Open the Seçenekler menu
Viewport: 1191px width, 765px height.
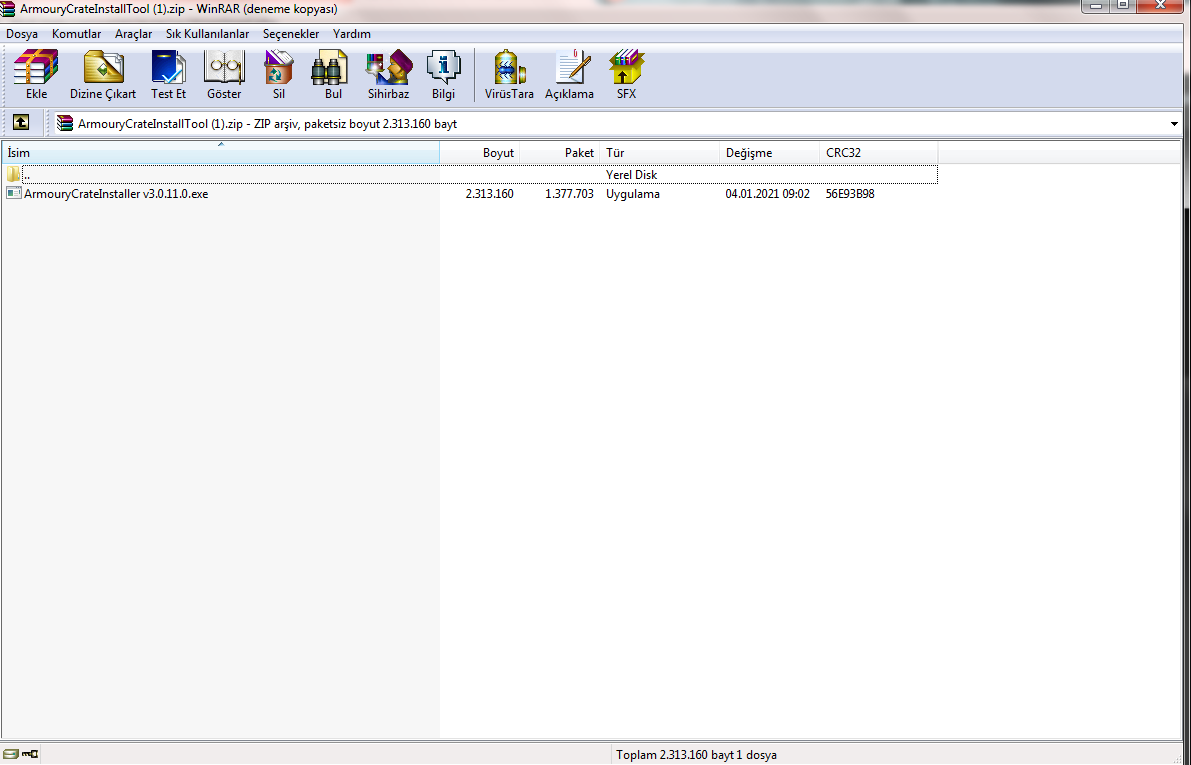coord(291,34)
